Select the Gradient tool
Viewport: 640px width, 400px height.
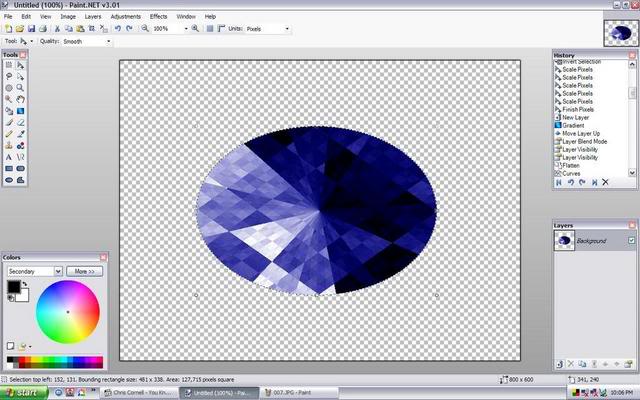[x=20, y=111]
